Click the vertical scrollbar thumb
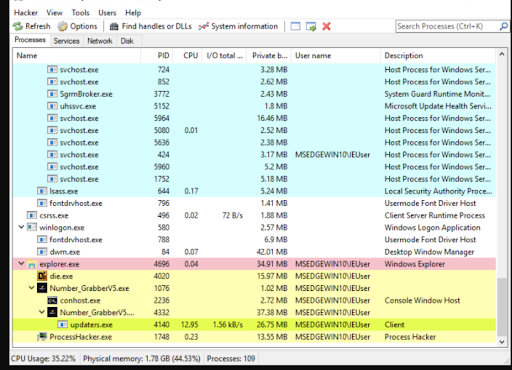512x370 pixels. (502, 307)
